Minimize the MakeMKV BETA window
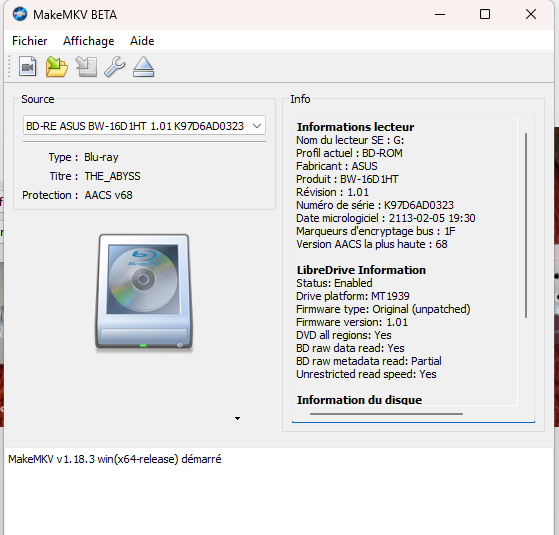Image resolution: width=559 pixels, height=535 pixels. [x=440, y=14]
